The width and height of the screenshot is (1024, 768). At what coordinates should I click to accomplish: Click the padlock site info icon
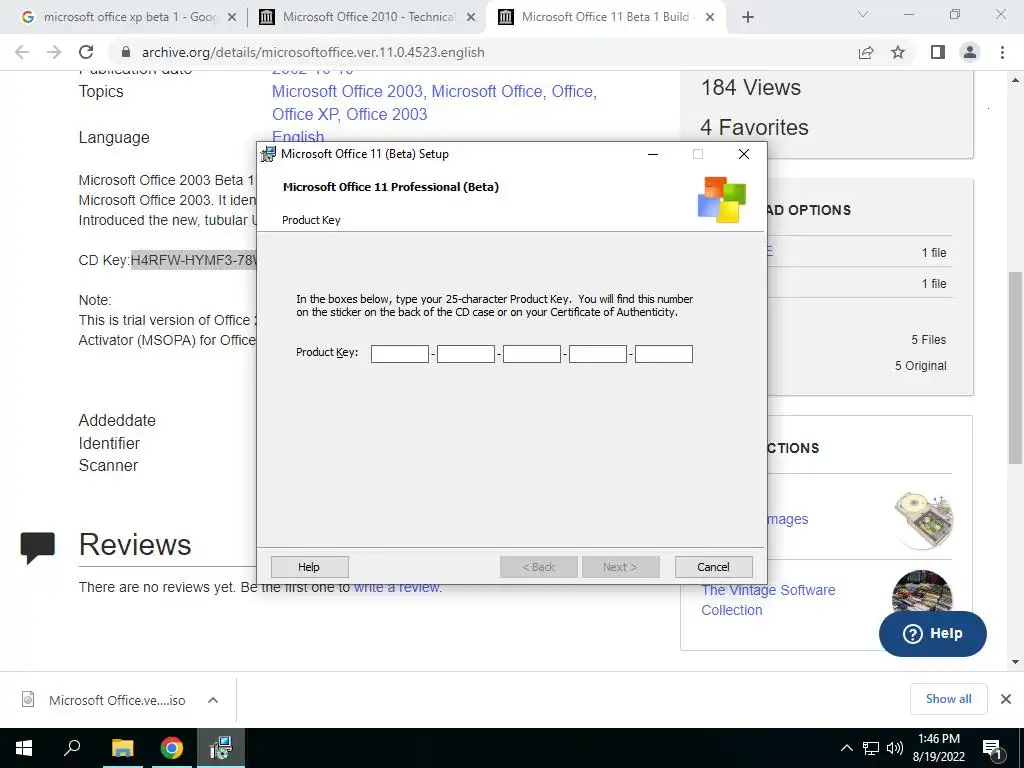coord(126,52)
